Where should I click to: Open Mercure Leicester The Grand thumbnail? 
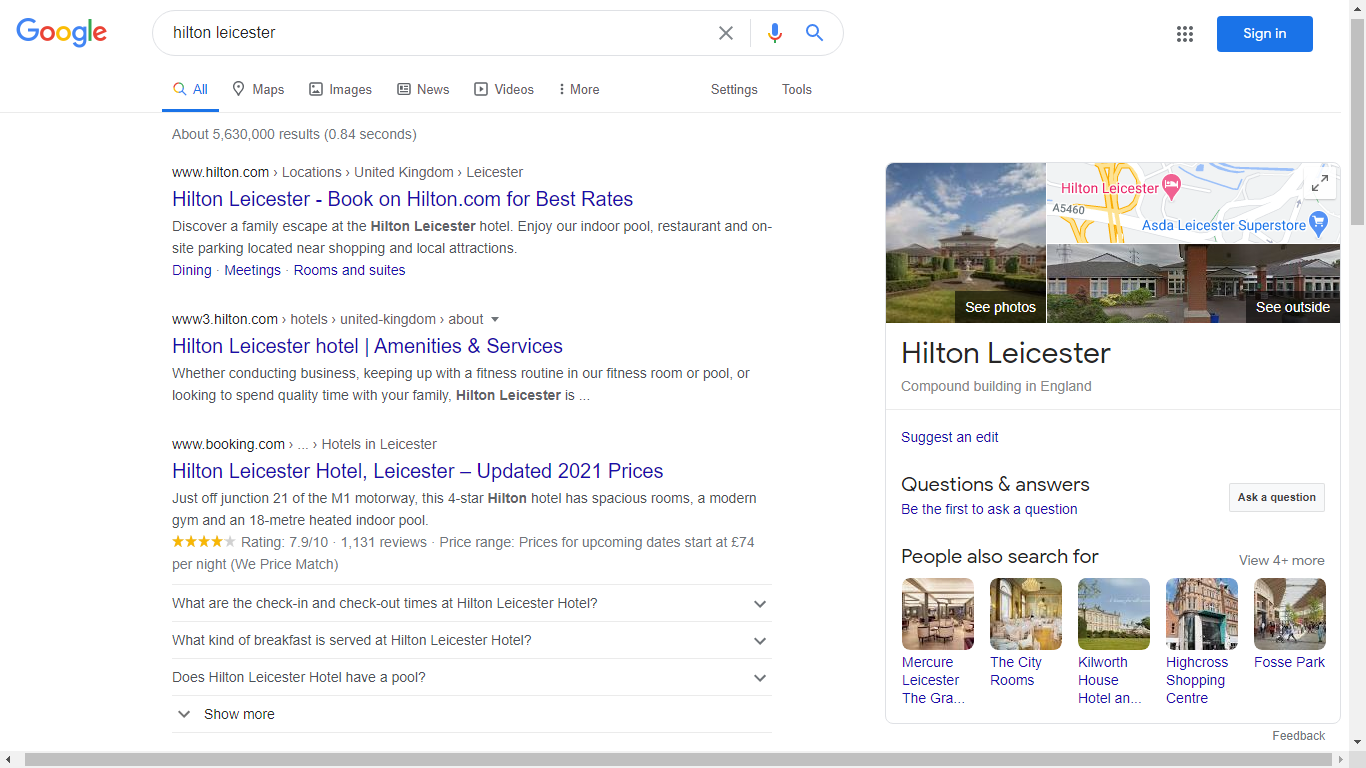(937, 614)
